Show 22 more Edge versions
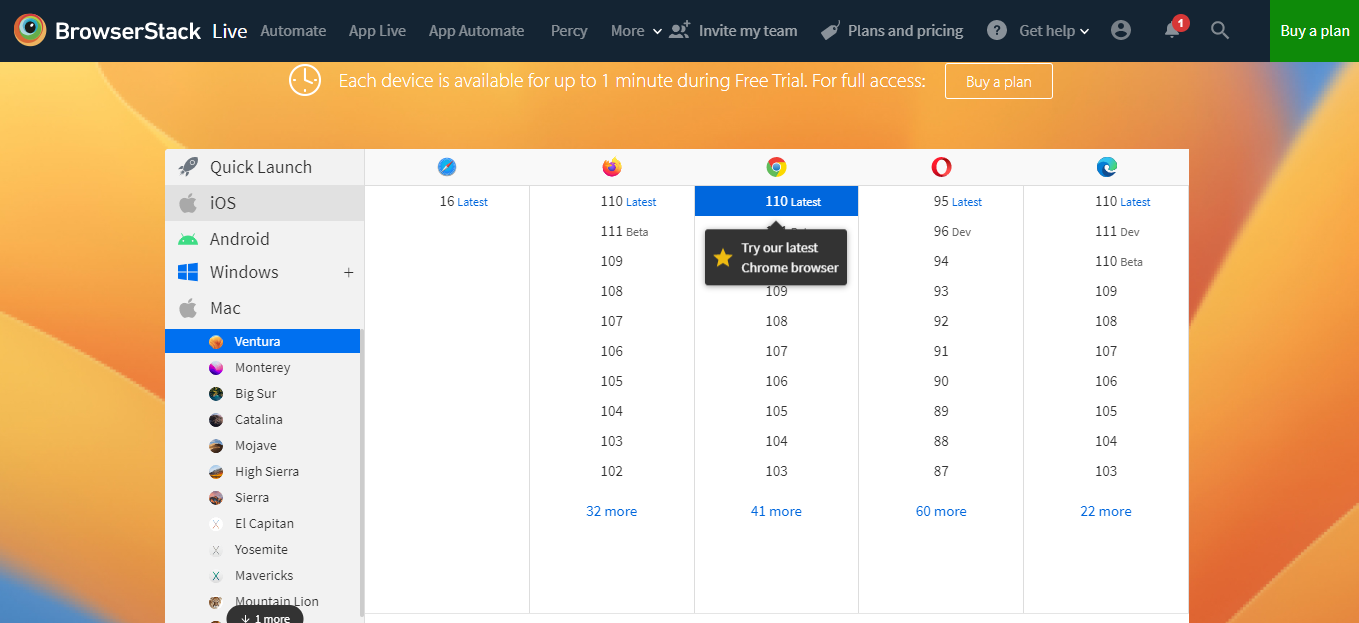 click(1106, 511)
